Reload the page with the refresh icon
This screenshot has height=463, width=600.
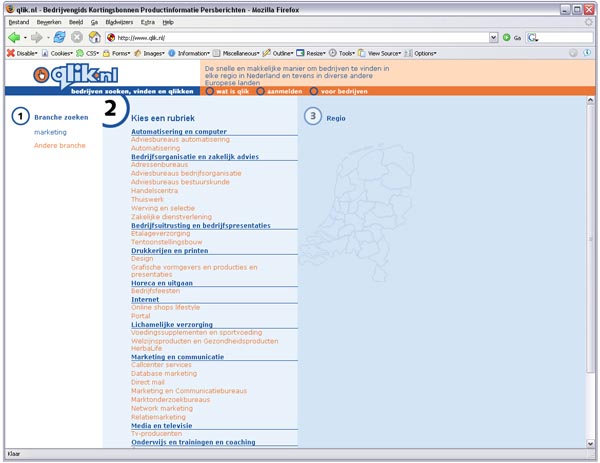click(60, 37)
